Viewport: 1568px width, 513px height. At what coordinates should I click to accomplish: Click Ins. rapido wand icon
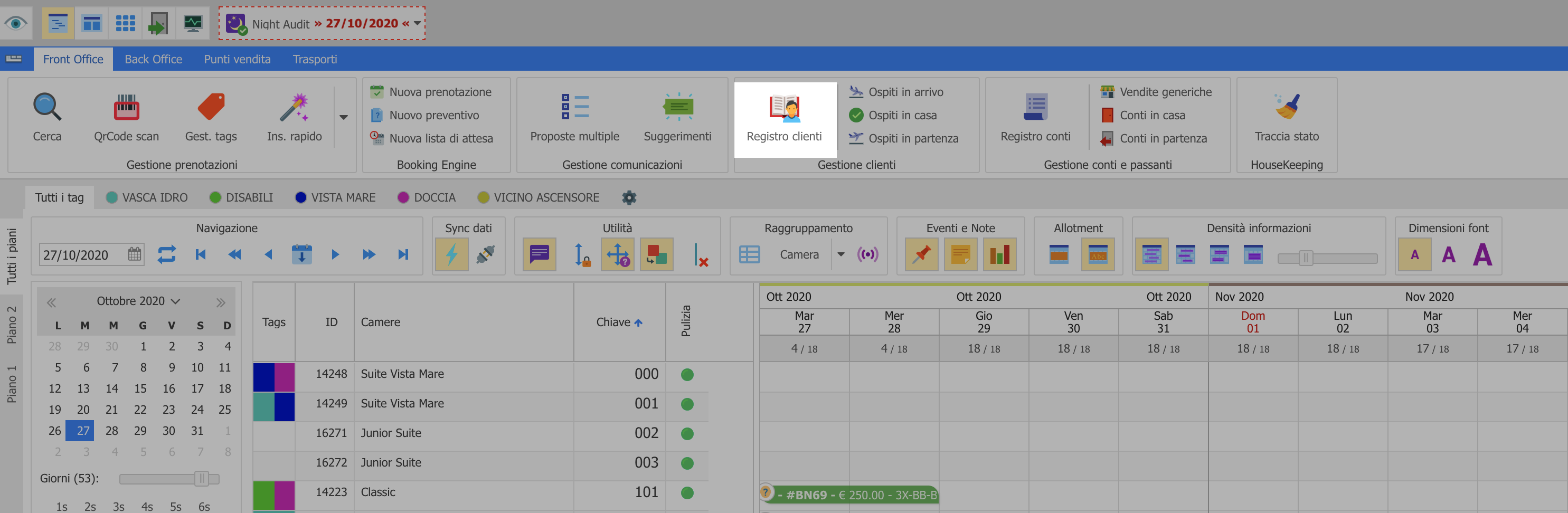[x=295, y=107]
